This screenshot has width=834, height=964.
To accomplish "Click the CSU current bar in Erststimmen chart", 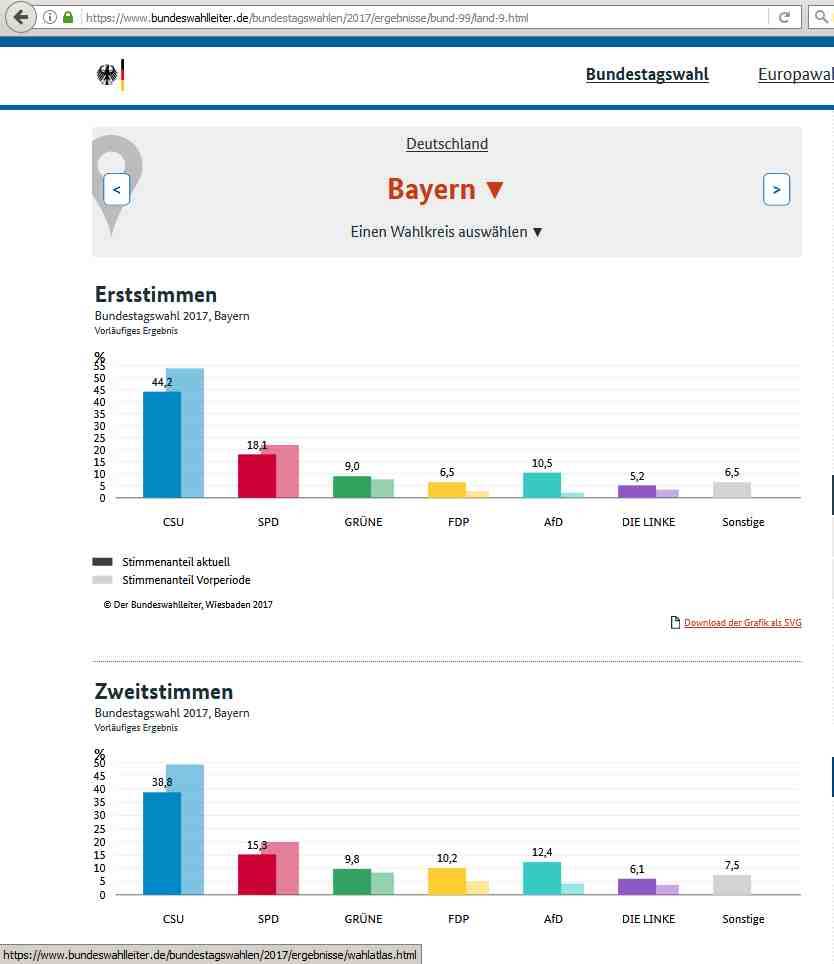I will [162, 444].
